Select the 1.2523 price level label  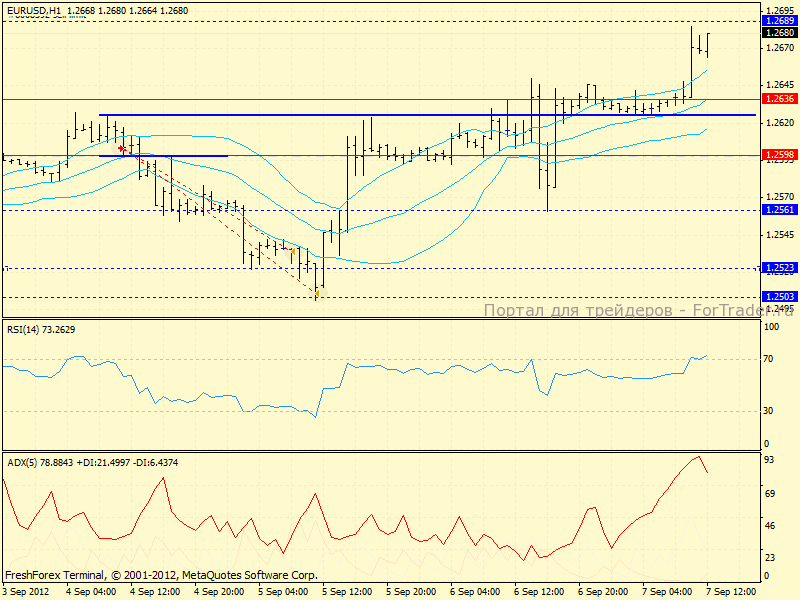(x=778, y=268)
